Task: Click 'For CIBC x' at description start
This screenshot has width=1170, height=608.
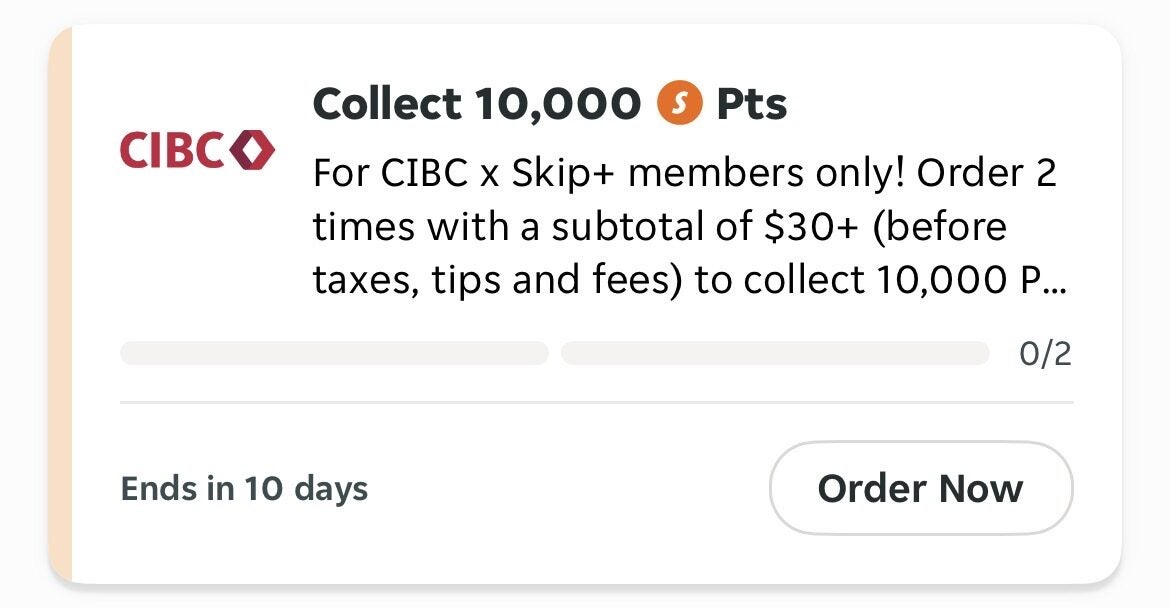Action: coord(405,174)
